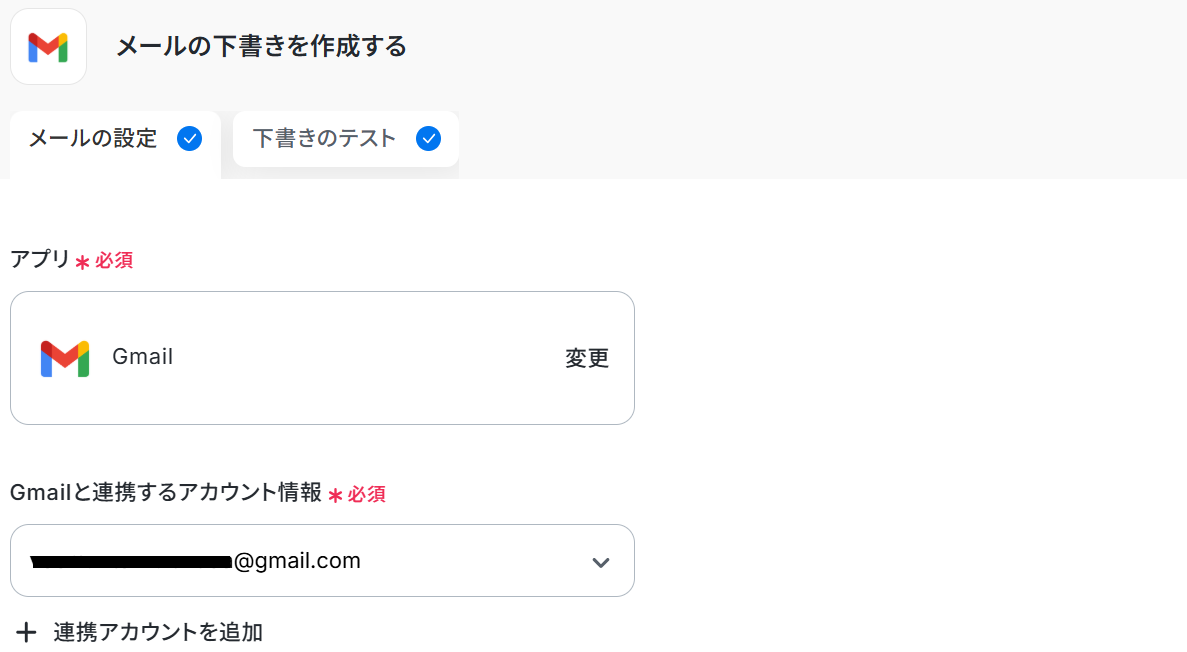This screenshot has height=652, width=1187.
Task: Click the 連携アカウントを追加 link
Action: 158,632
